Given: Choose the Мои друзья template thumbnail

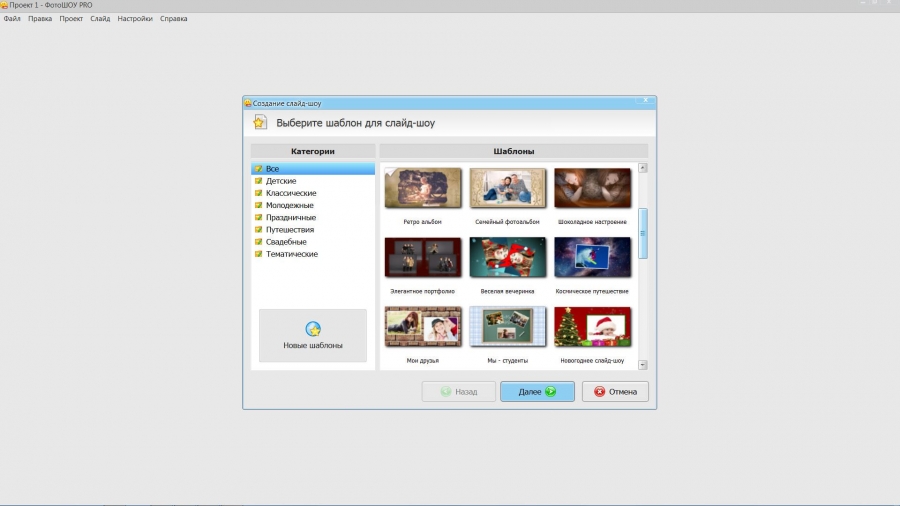Looking at the screenshot, I should click(423, 326).
